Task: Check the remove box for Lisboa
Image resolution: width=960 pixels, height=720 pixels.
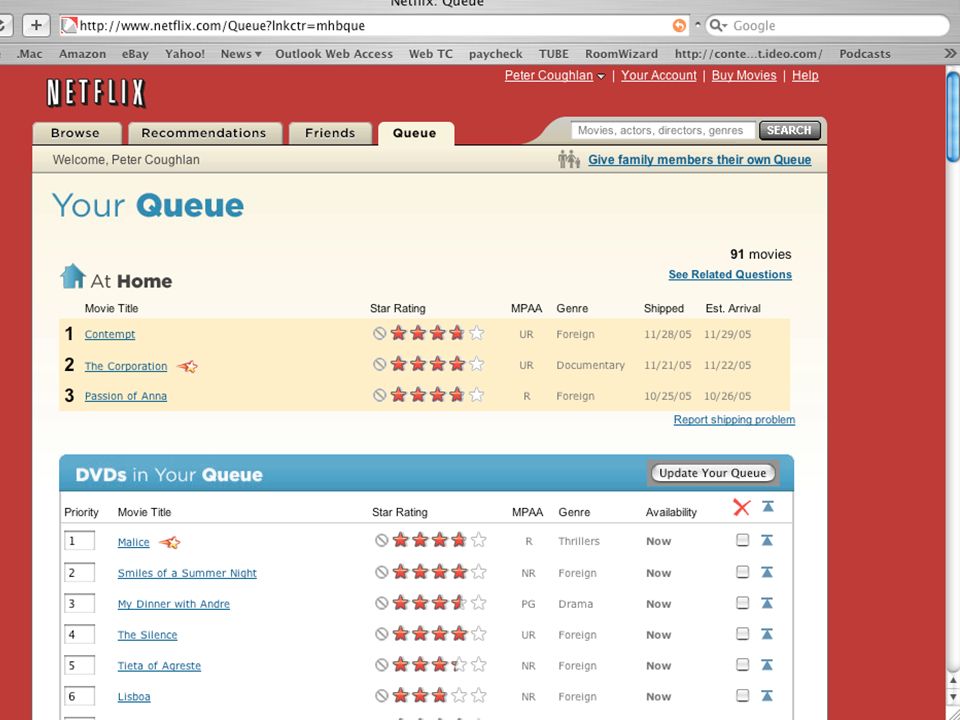Action: [x=743, y=696]
